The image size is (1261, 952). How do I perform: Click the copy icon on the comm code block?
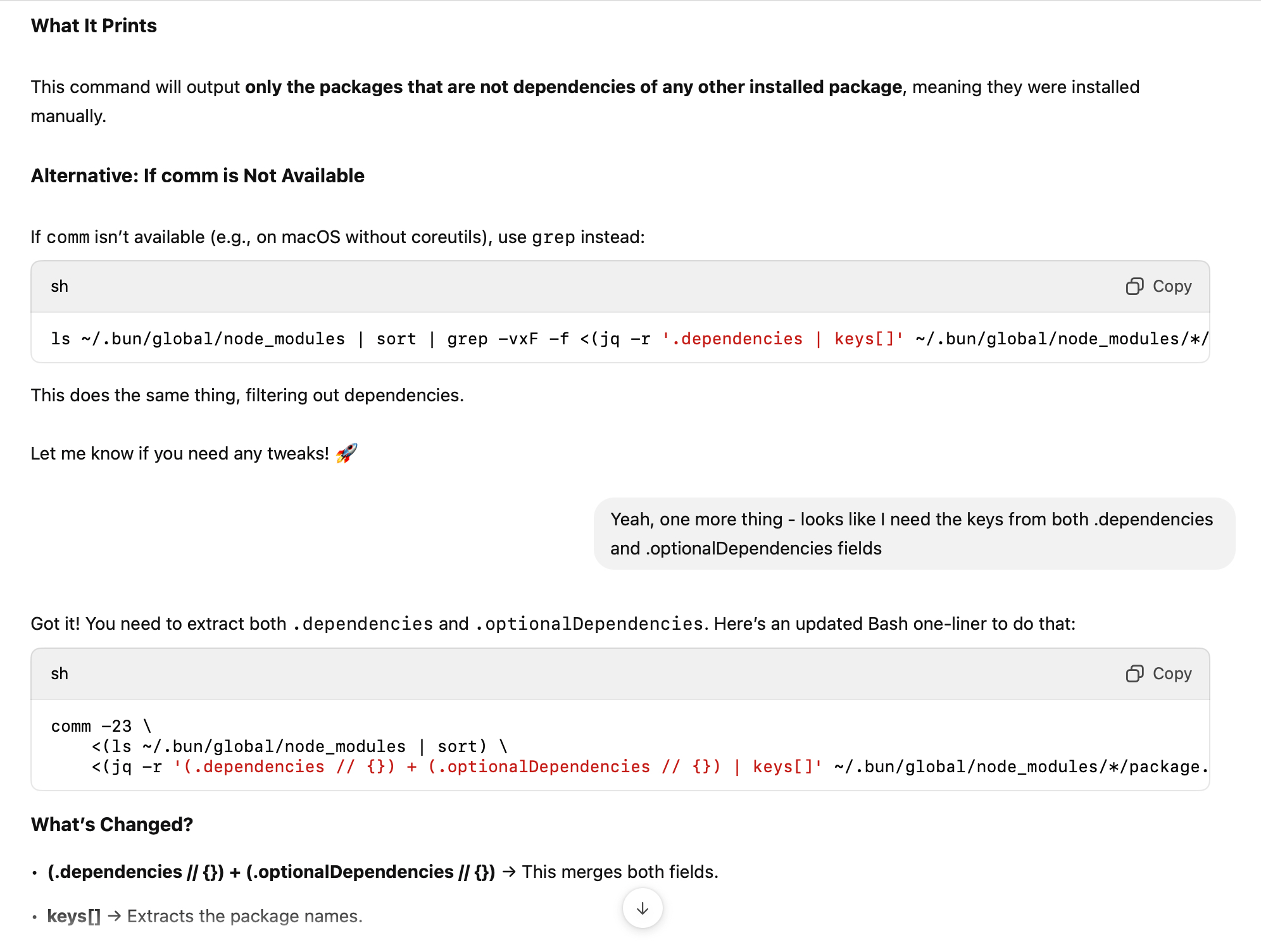click(1134, 674)
